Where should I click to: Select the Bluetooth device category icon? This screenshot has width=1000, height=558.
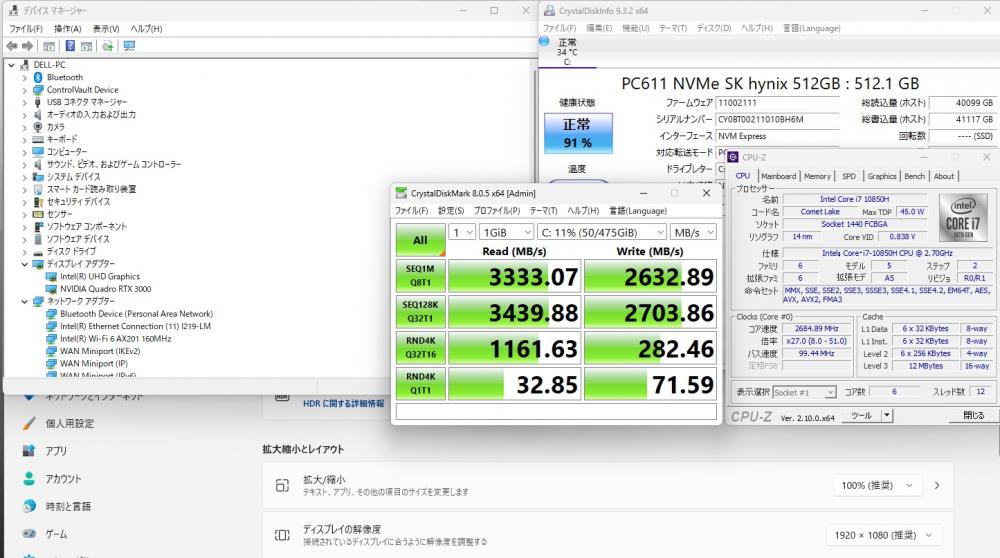point(38,77)
